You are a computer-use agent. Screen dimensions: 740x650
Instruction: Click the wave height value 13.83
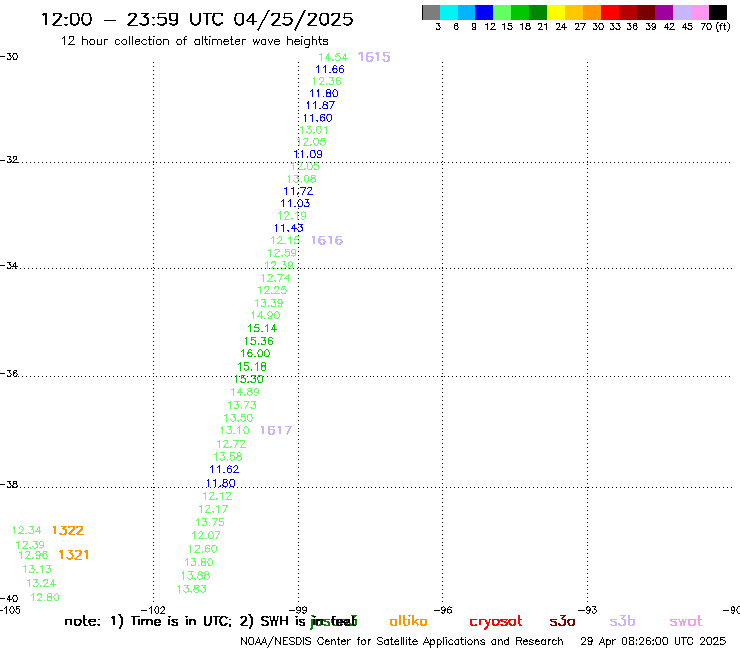coord(192,589)
